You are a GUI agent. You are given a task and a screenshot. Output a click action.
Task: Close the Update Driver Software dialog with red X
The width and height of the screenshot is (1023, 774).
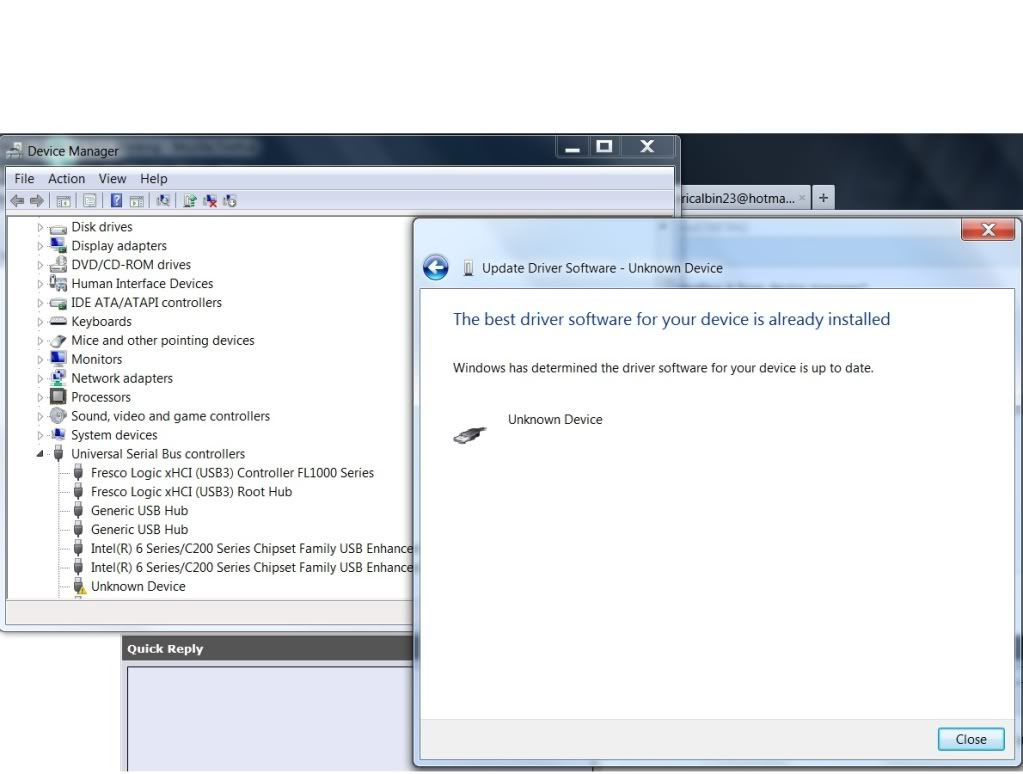[x=988, y=230]
